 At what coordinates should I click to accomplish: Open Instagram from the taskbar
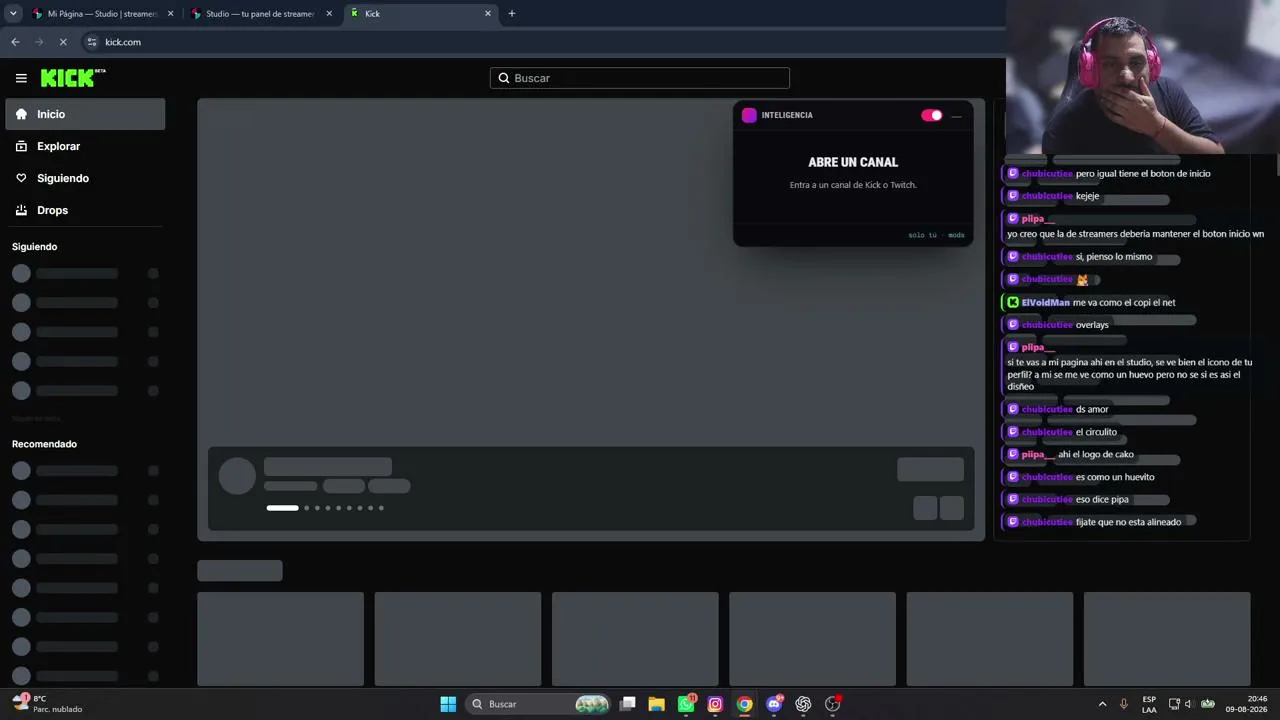pyautogui.click(x=715, y=704)
